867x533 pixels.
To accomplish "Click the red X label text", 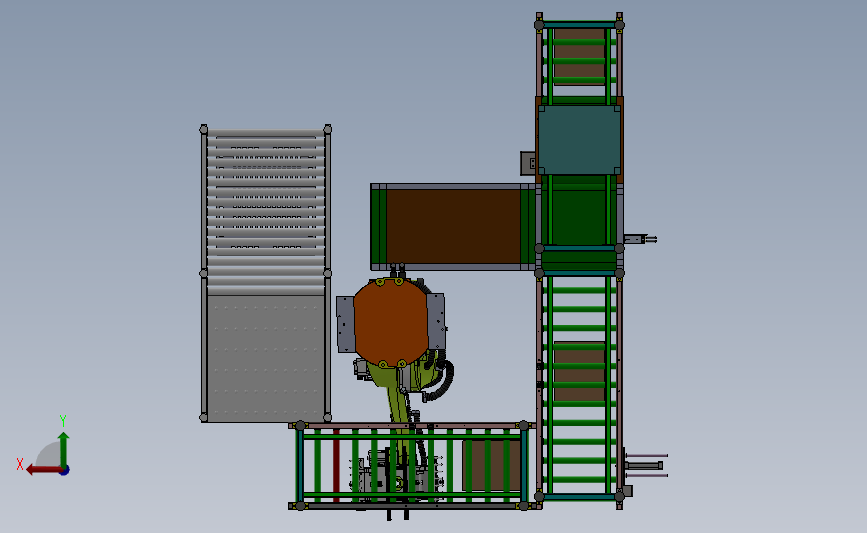I will (x=20, y=464).
